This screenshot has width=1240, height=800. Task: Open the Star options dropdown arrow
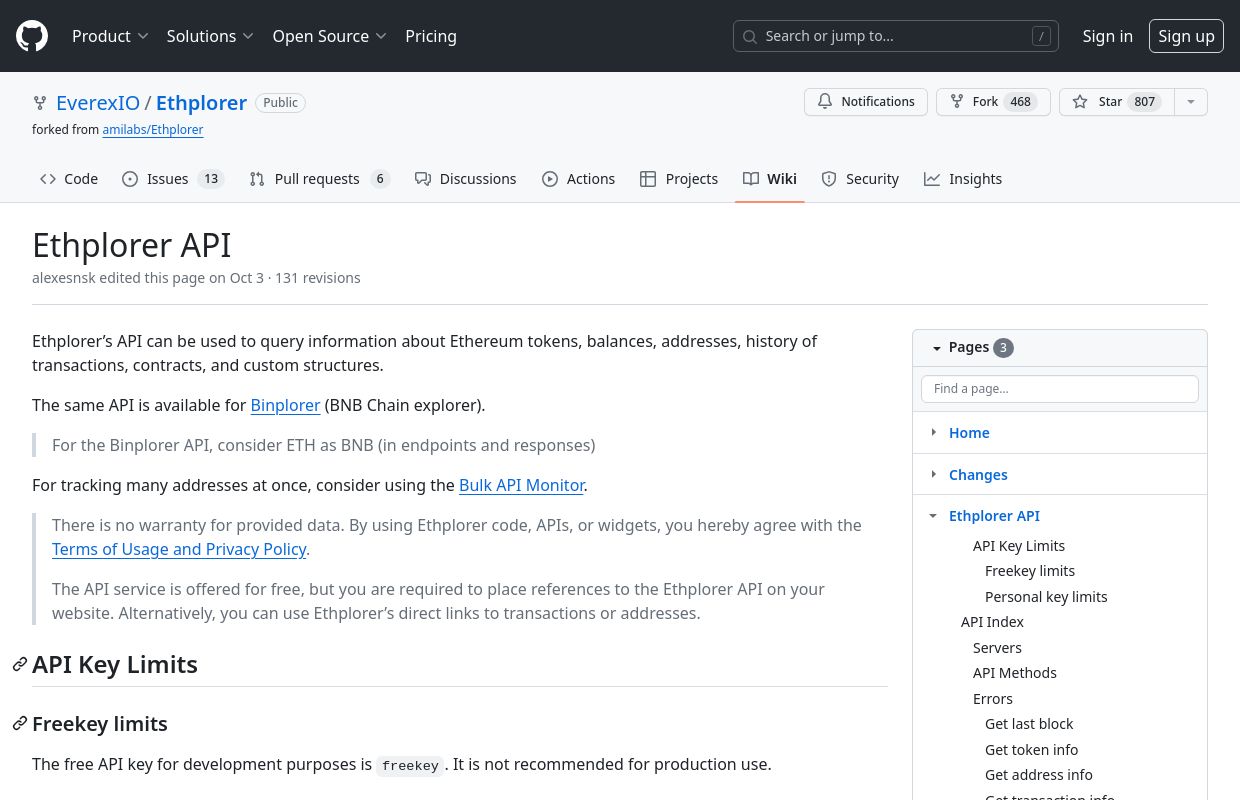[1190, 102]
